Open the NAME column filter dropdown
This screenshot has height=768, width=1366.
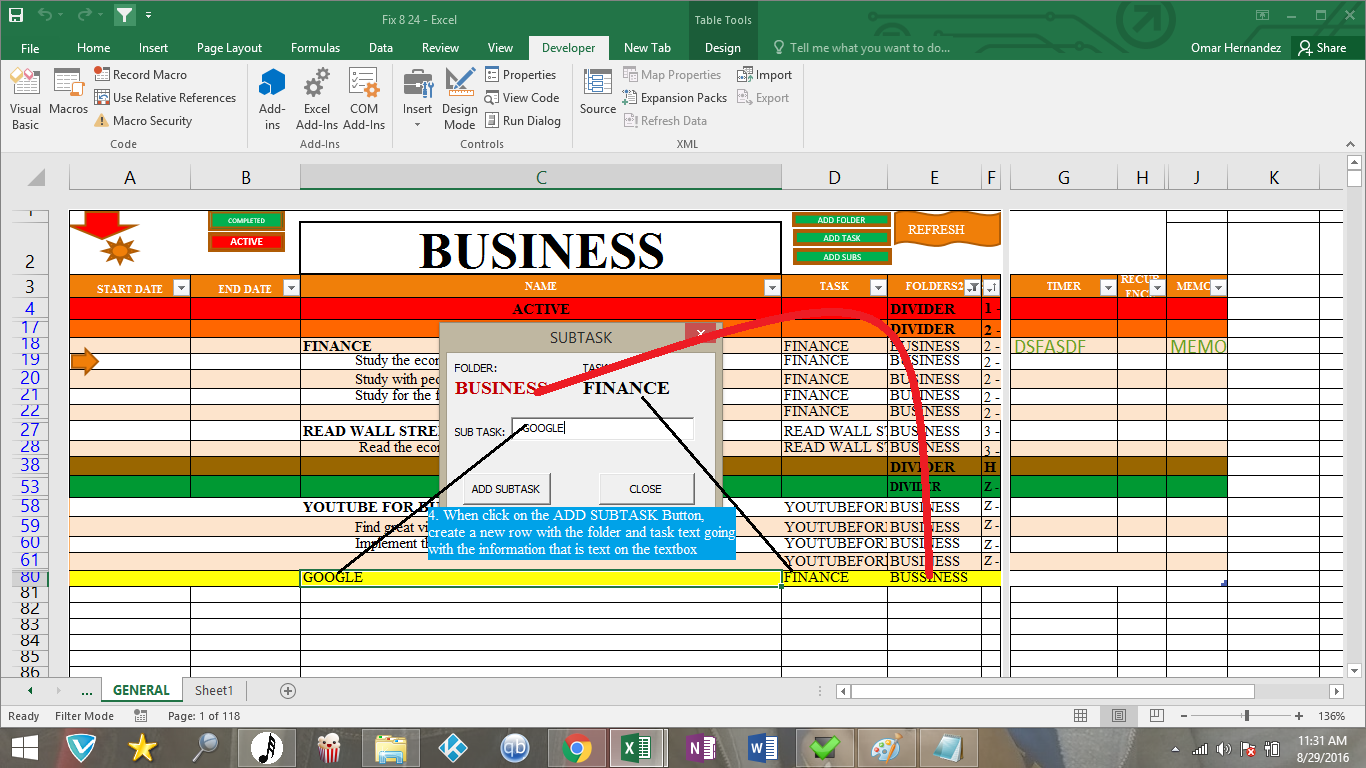pos(772,288)
